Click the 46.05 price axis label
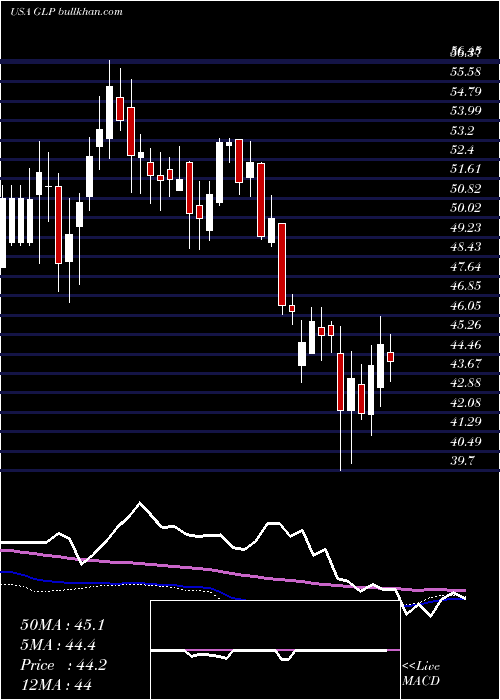The height and width of the screenshot is (700, 500). 466,305
